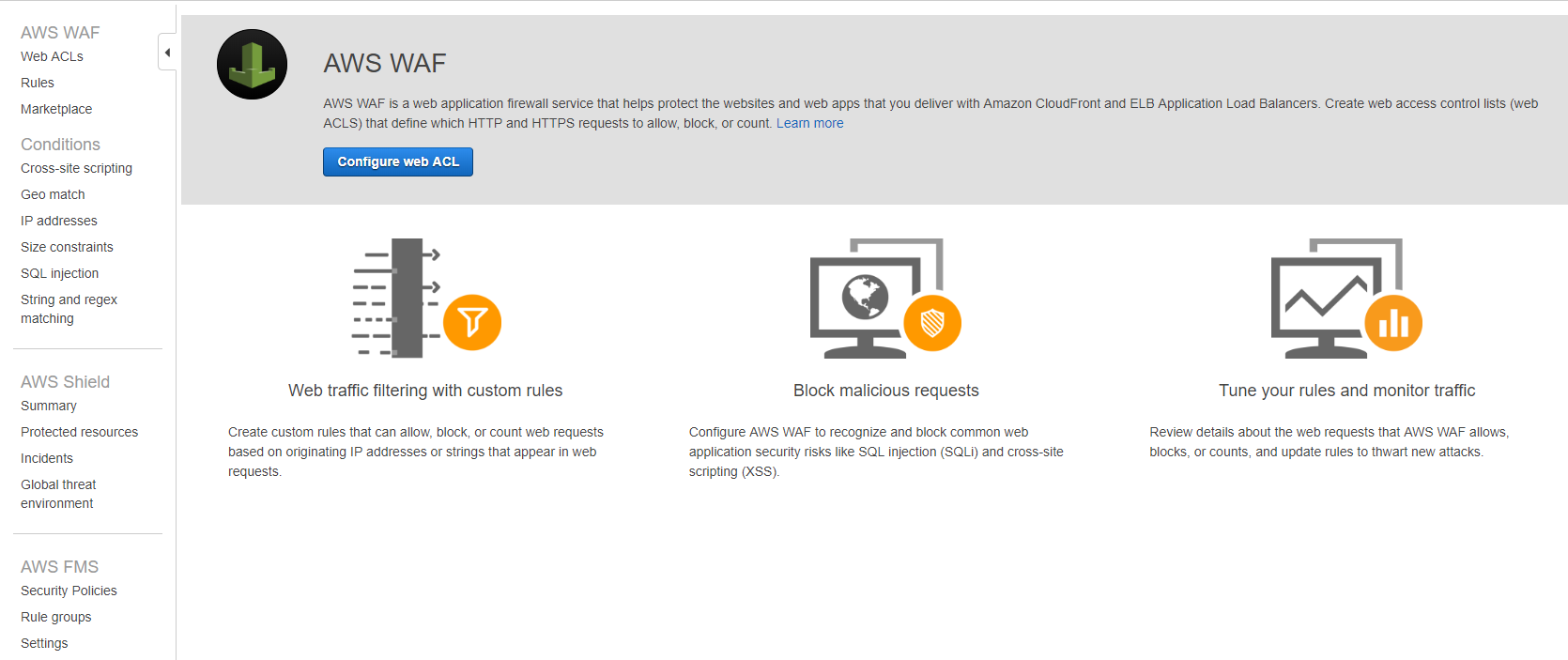Screen dimensions: 1568x660
Task: Open String and regex matching
Action: [69, 309]
